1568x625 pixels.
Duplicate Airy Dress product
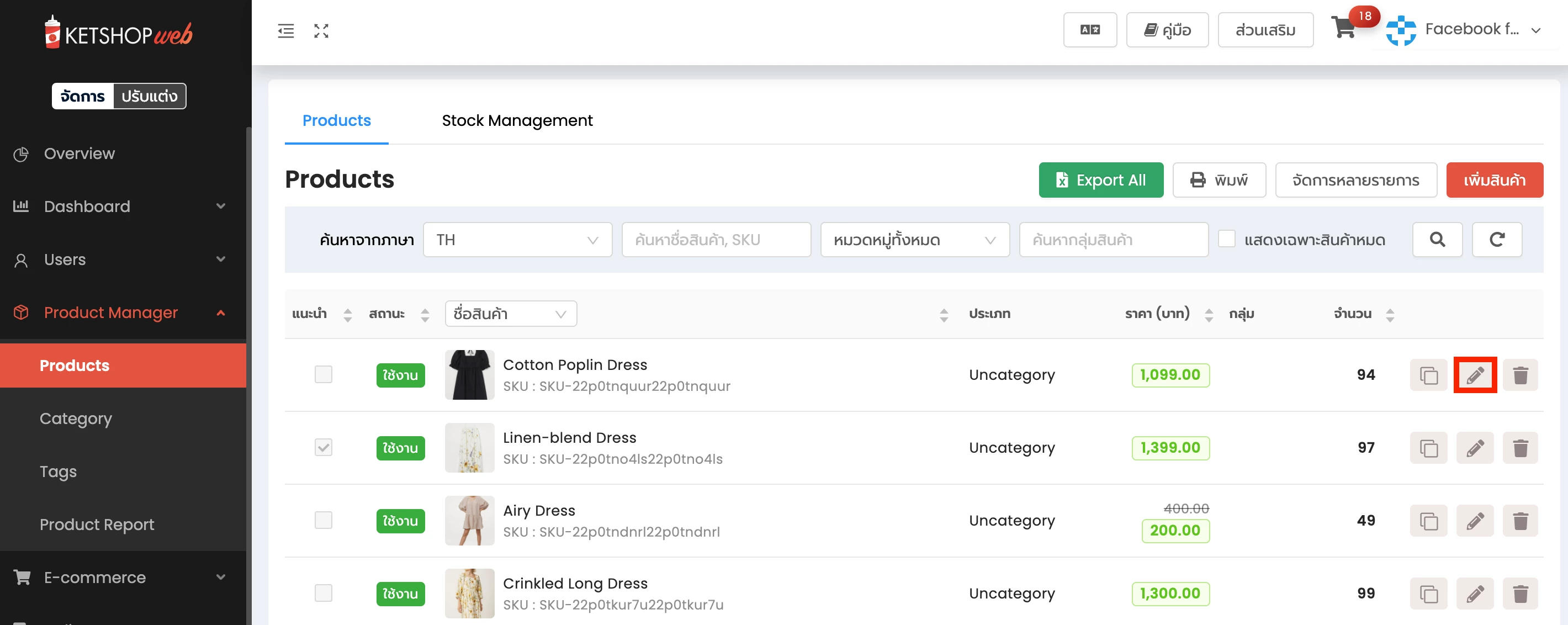(1428, 521)
